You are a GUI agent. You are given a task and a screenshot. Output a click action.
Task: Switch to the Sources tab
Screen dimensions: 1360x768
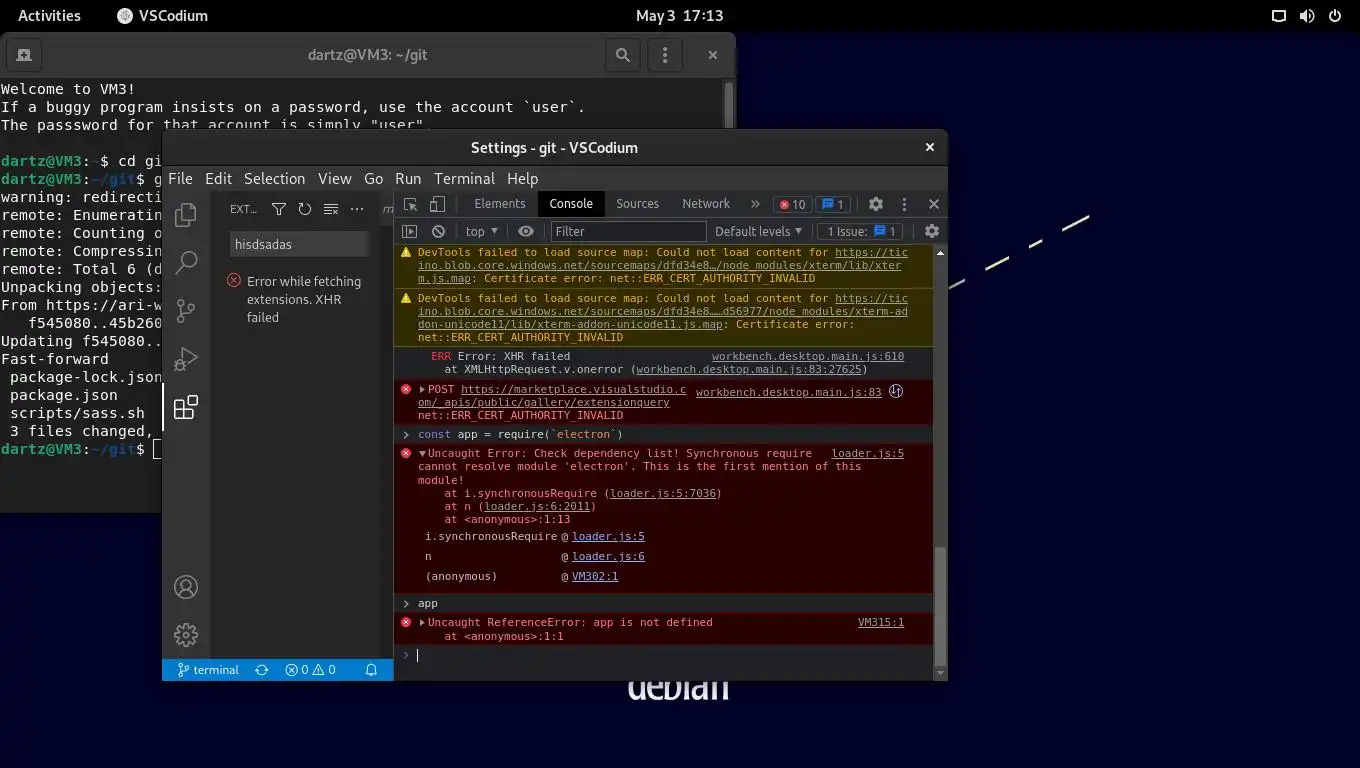637,204
